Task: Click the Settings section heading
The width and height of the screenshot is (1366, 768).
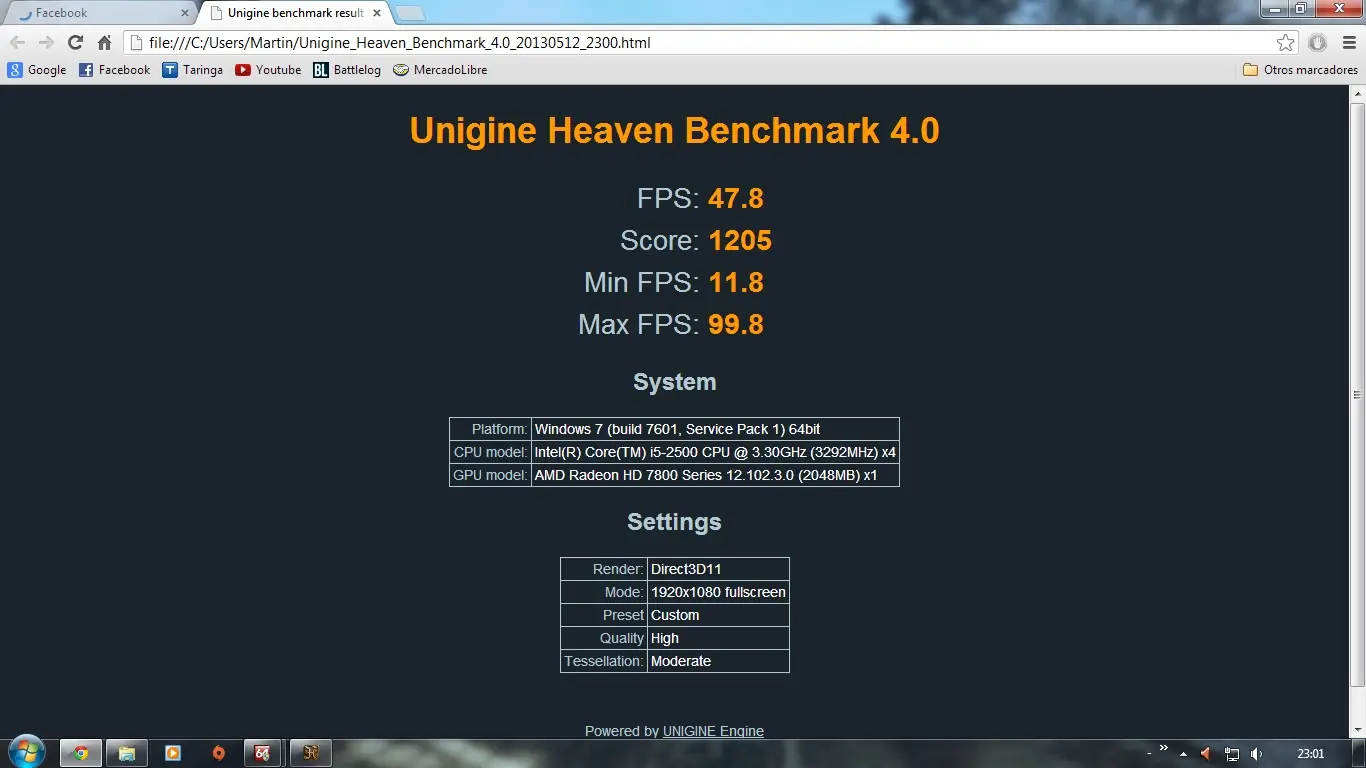Action: coord(674,522)
